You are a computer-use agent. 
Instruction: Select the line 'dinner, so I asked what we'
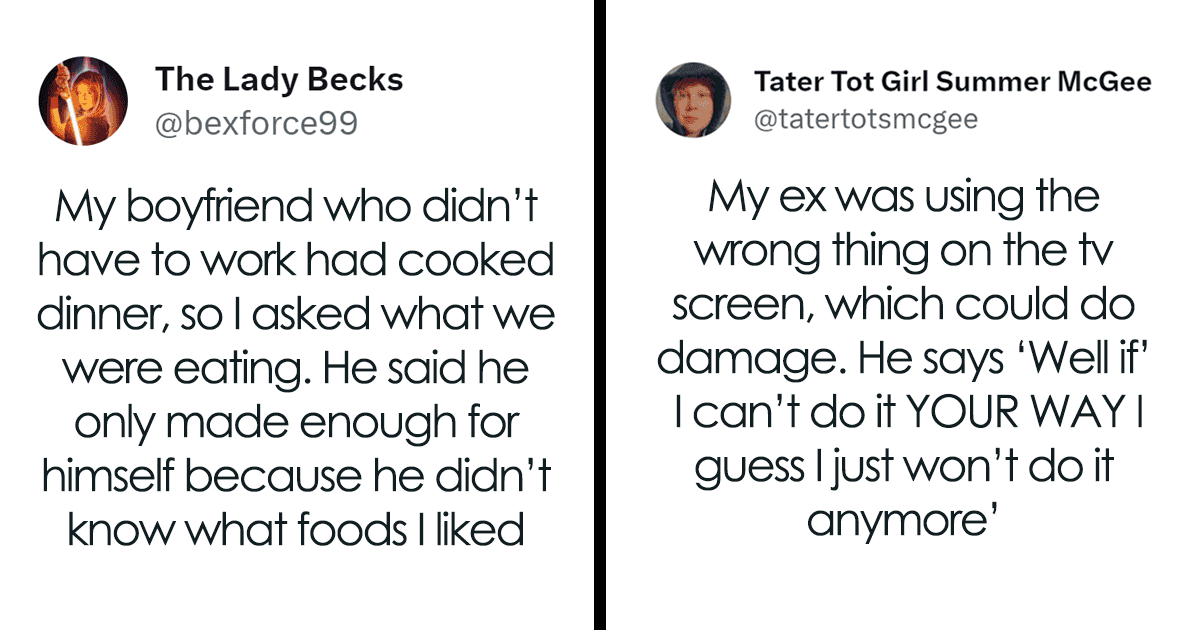[296, 317]
